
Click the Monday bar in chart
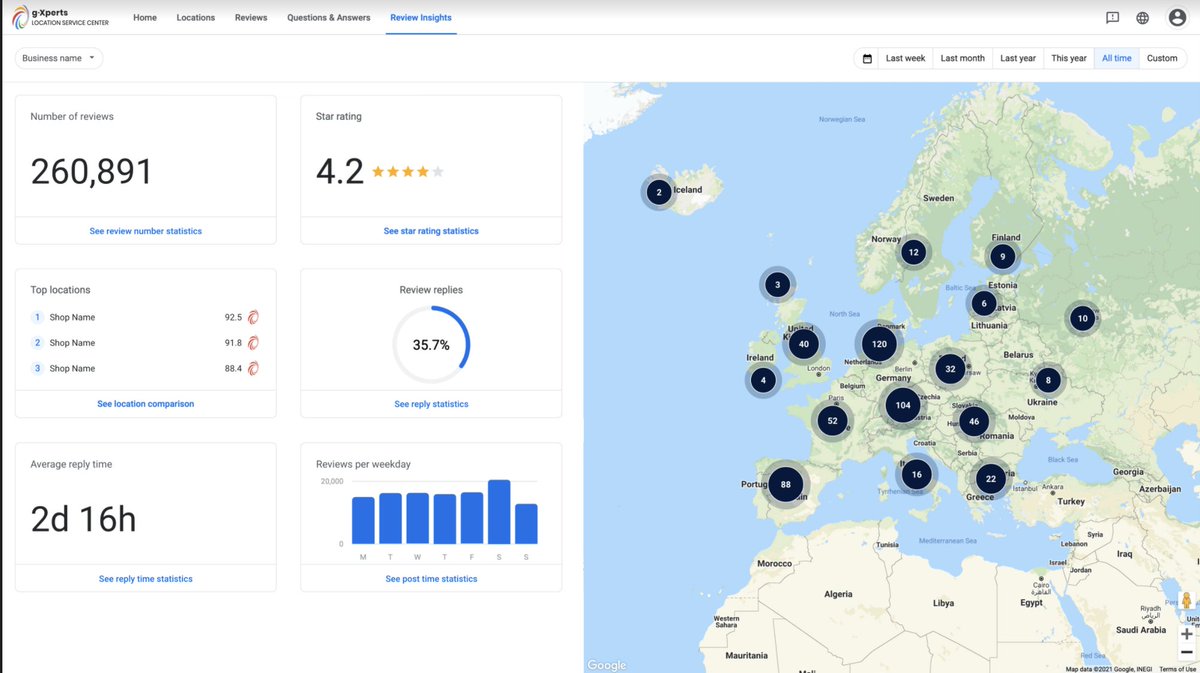pyautogui.click(x=363, y=521)
